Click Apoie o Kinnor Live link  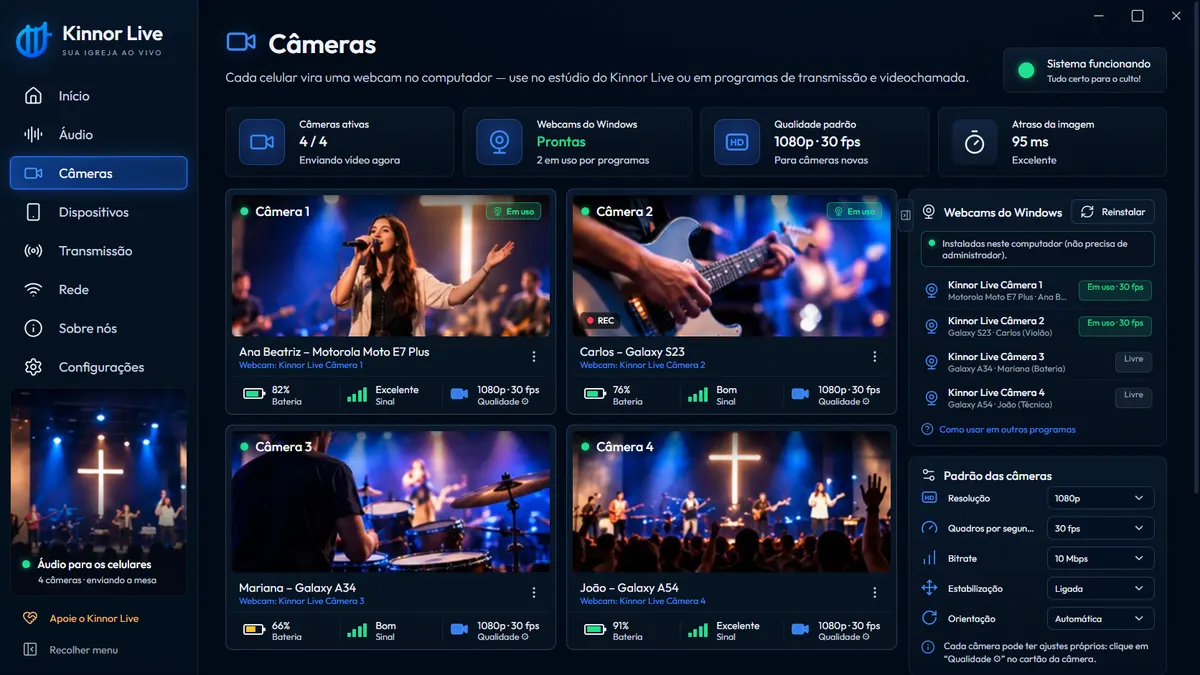point(81,618)
